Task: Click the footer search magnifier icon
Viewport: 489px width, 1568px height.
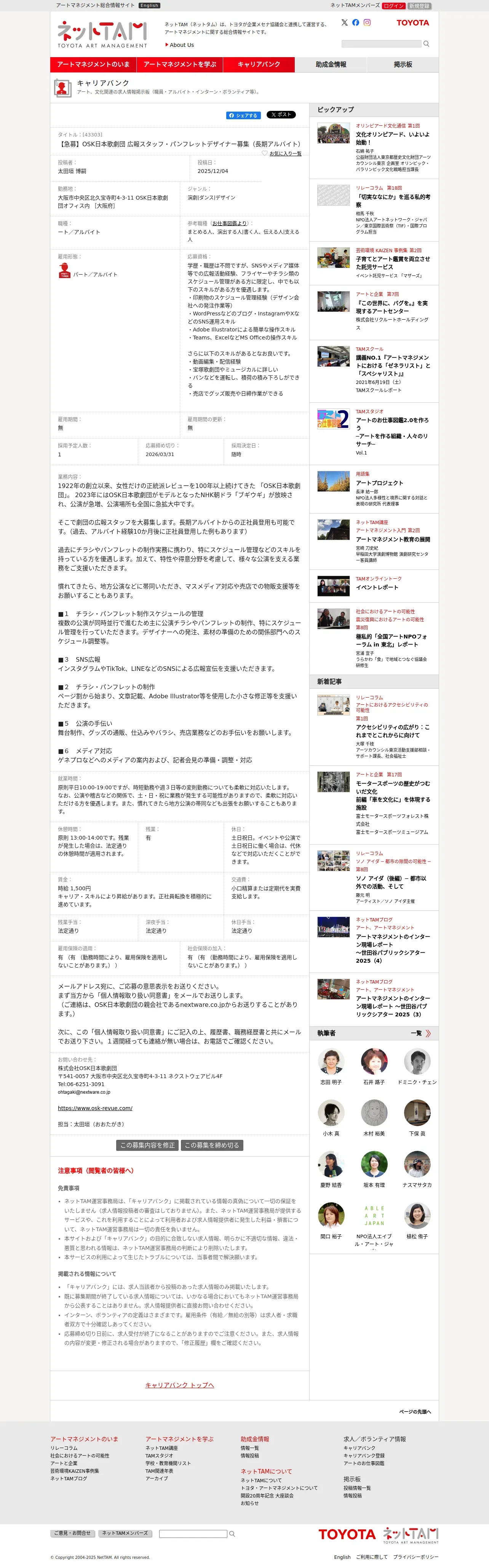Action: (x=232, y=1534)
